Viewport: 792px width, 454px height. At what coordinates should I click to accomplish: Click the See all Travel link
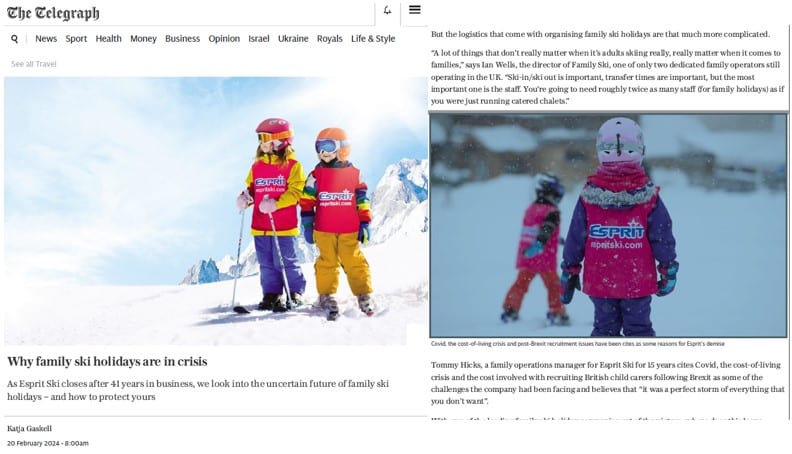(x=34, y=64)
